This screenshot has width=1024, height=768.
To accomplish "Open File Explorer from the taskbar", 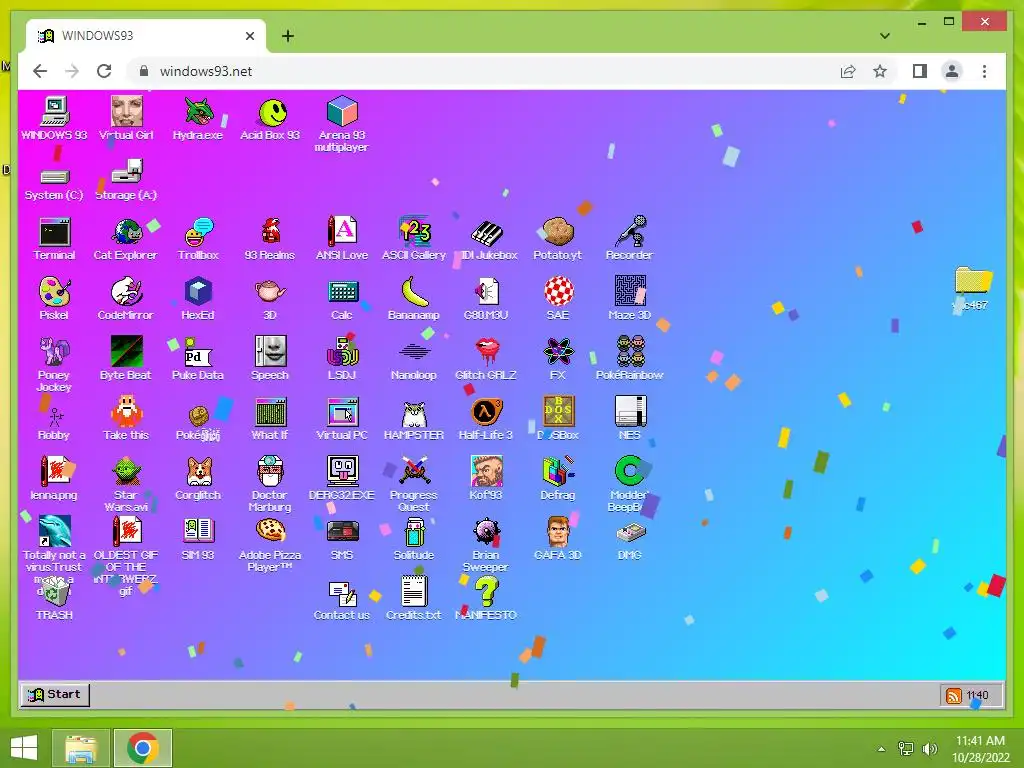I will point(81,748).
